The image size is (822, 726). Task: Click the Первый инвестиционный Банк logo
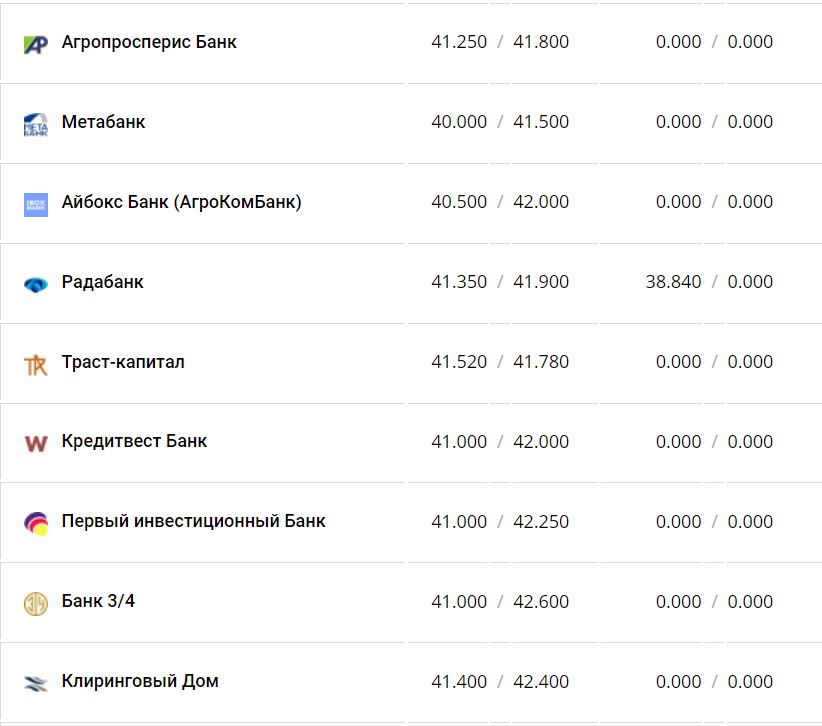[36, 523]
